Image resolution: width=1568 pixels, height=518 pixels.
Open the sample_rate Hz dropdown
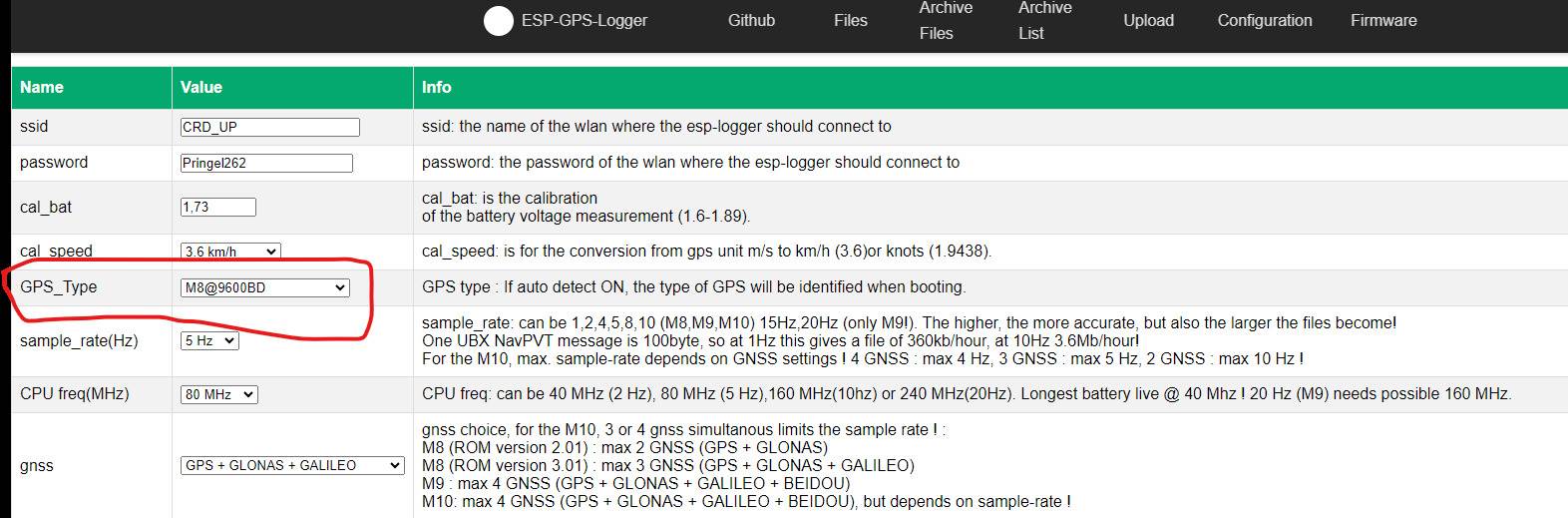click(209, 340)
